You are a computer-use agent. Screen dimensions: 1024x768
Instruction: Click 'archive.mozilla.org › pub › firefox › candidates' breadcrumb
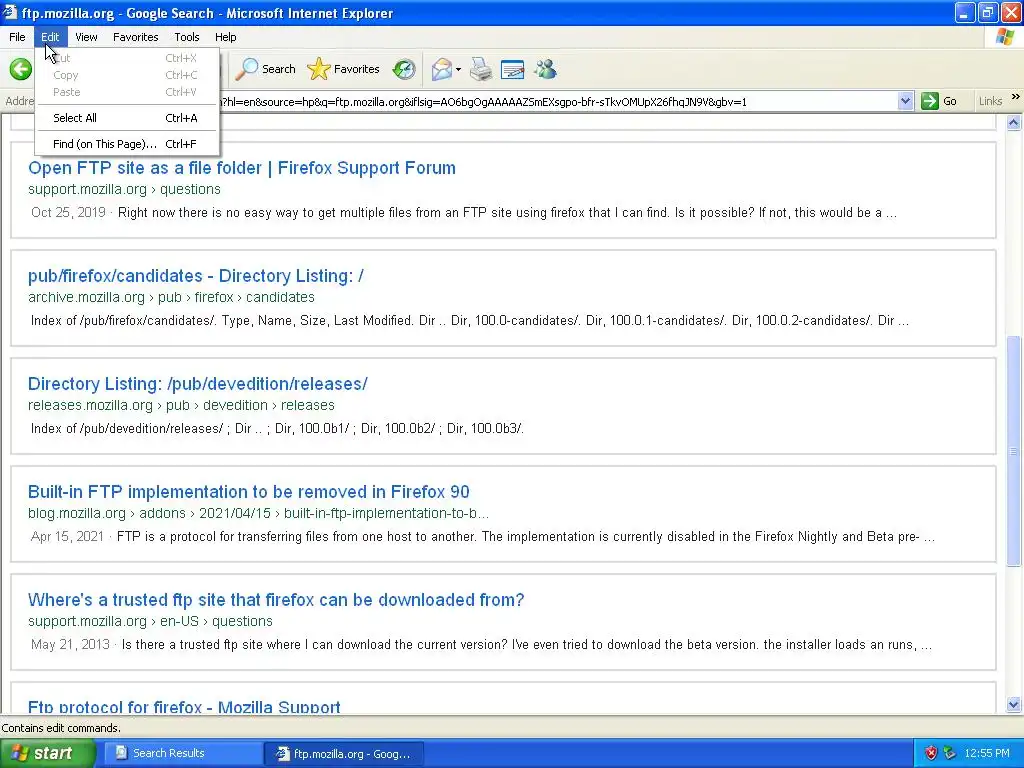(171, 297)
